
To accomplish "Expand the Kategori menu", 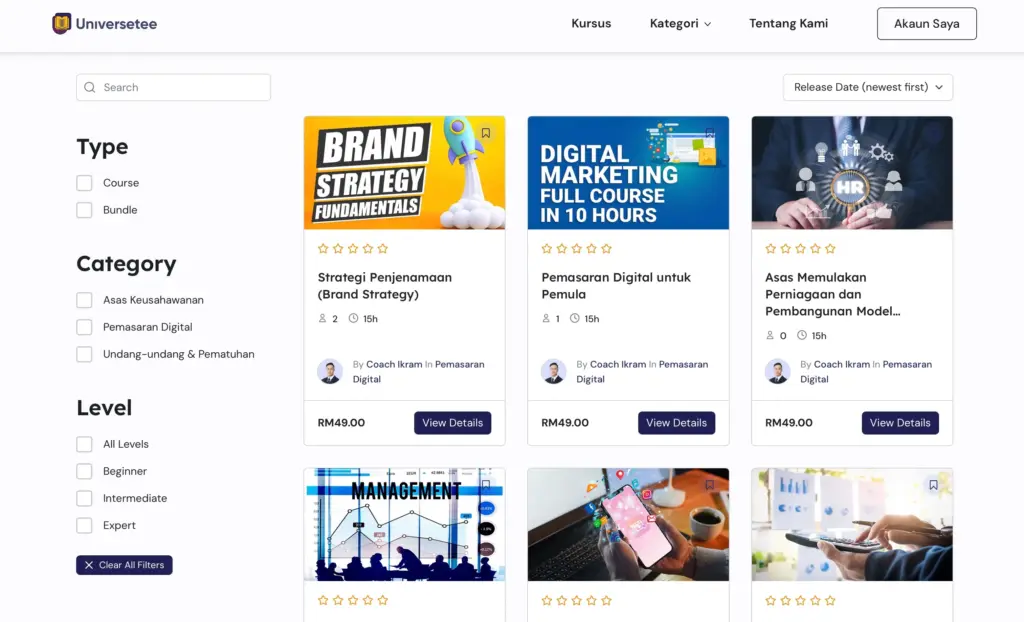I will tap(680, 24).
